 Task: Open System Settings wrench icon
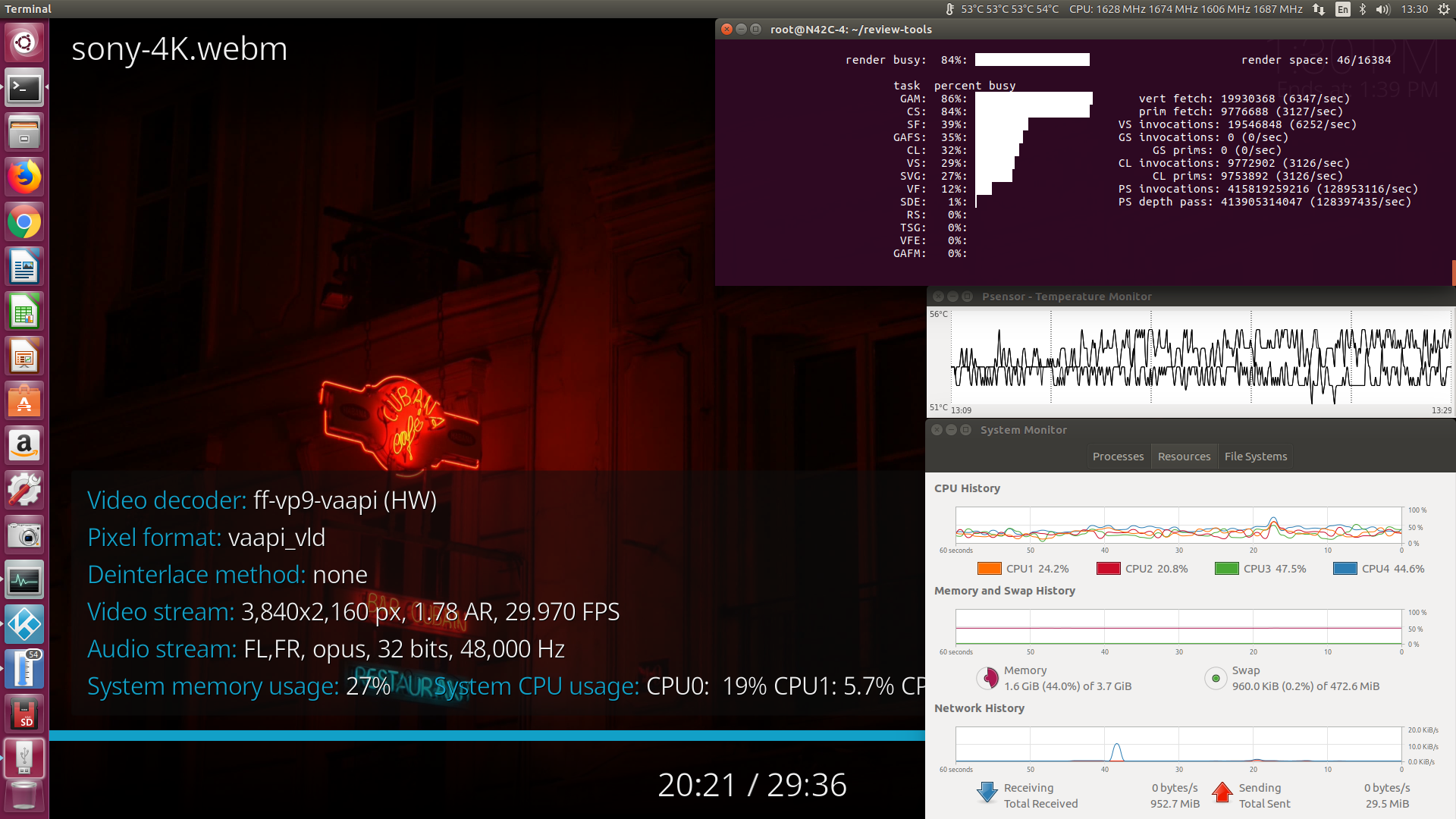[x=24, y=490]
